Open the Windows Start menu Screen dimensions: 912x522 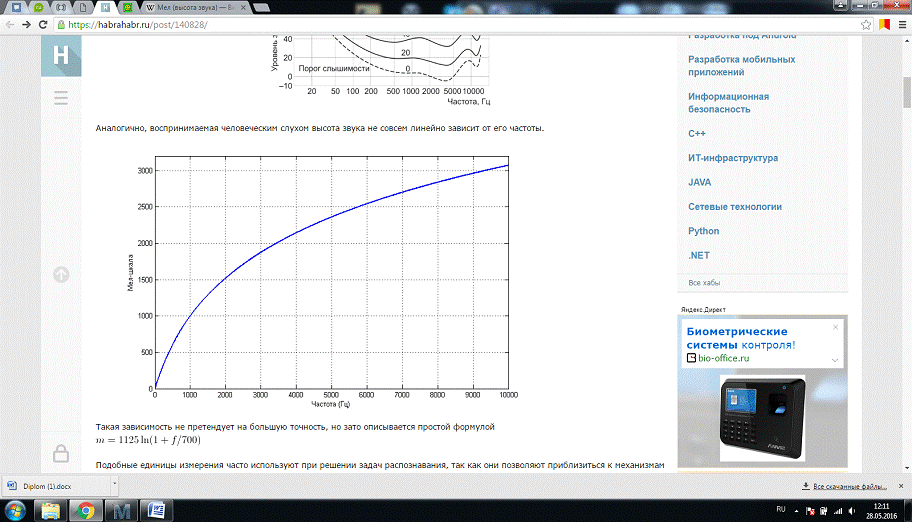coord(15,511)
